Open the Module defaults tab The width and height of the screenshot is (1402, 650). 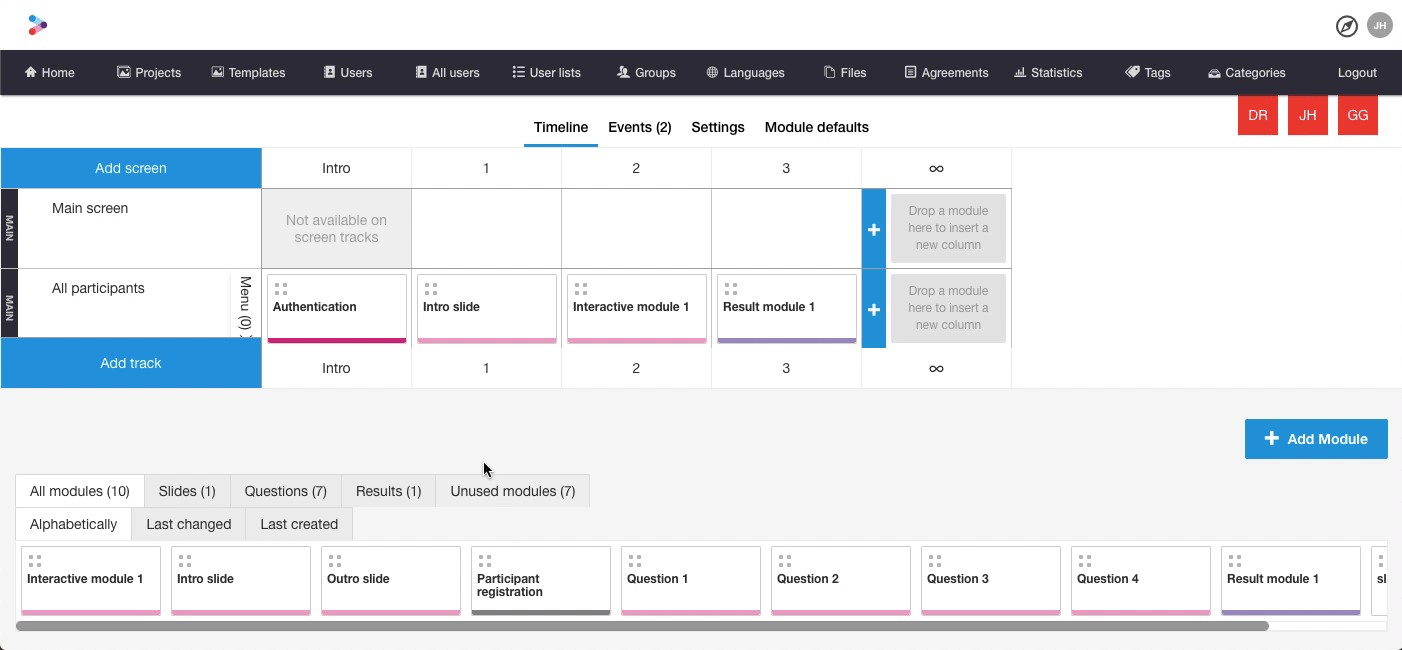(816, 127)
